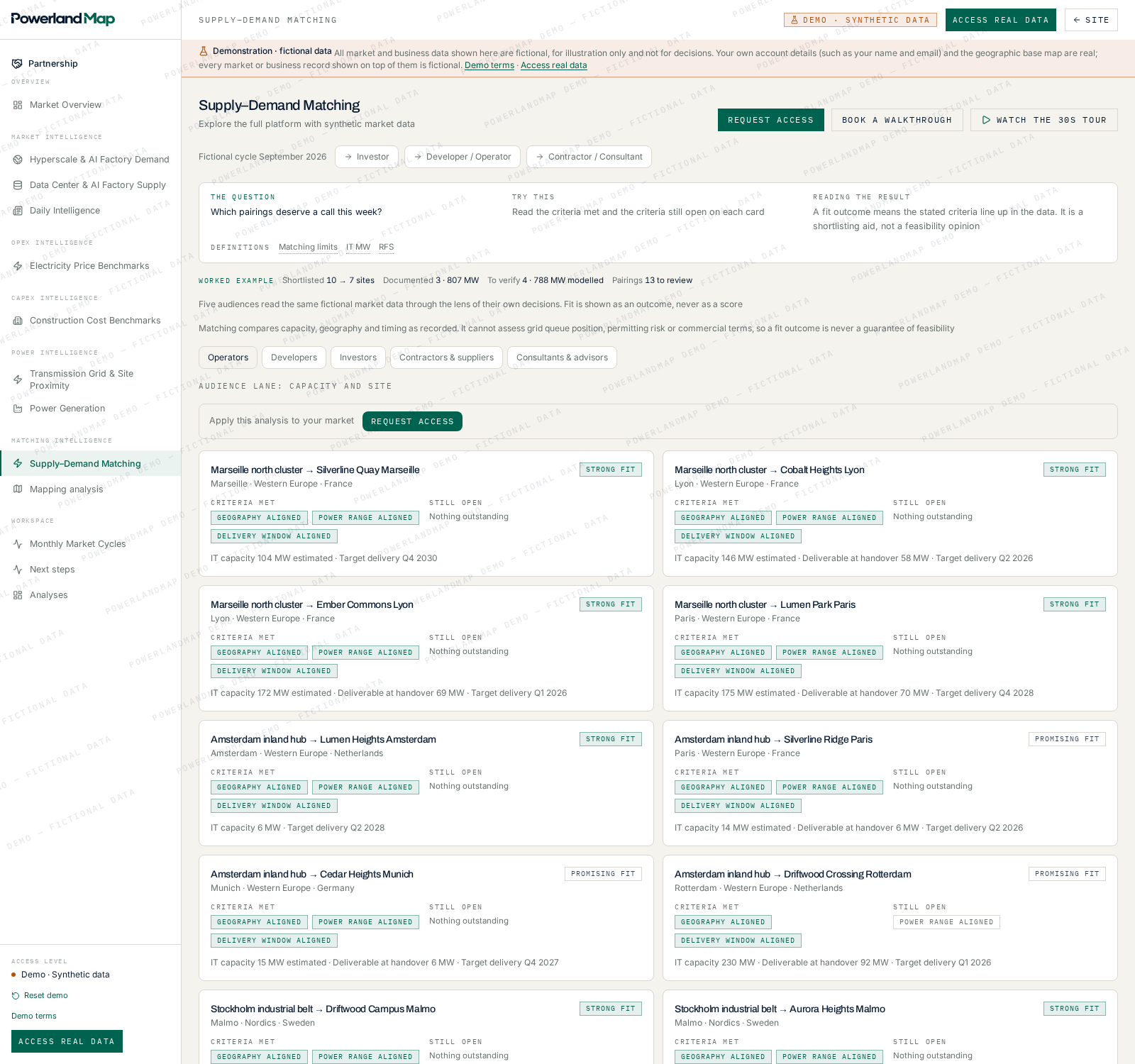Screen dimensions: 1135x1064
Task: Open the Consultants & advisors tab
Action: (562, 358)
